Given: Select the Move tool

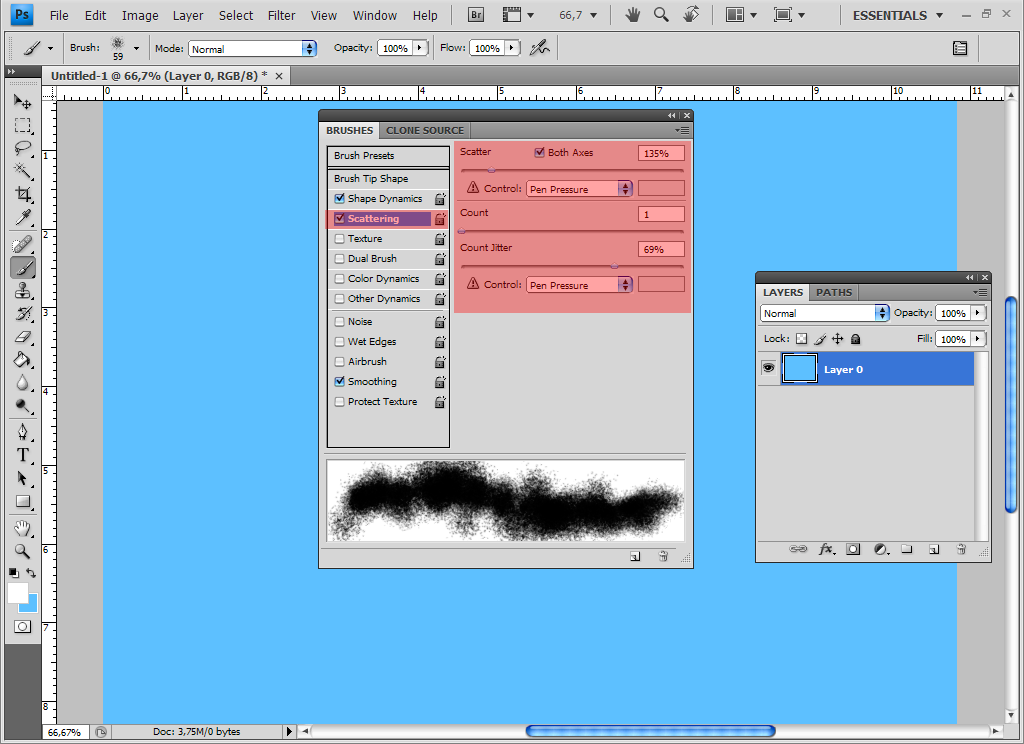Looking at the screenshot, I should [x=22, y=101].
